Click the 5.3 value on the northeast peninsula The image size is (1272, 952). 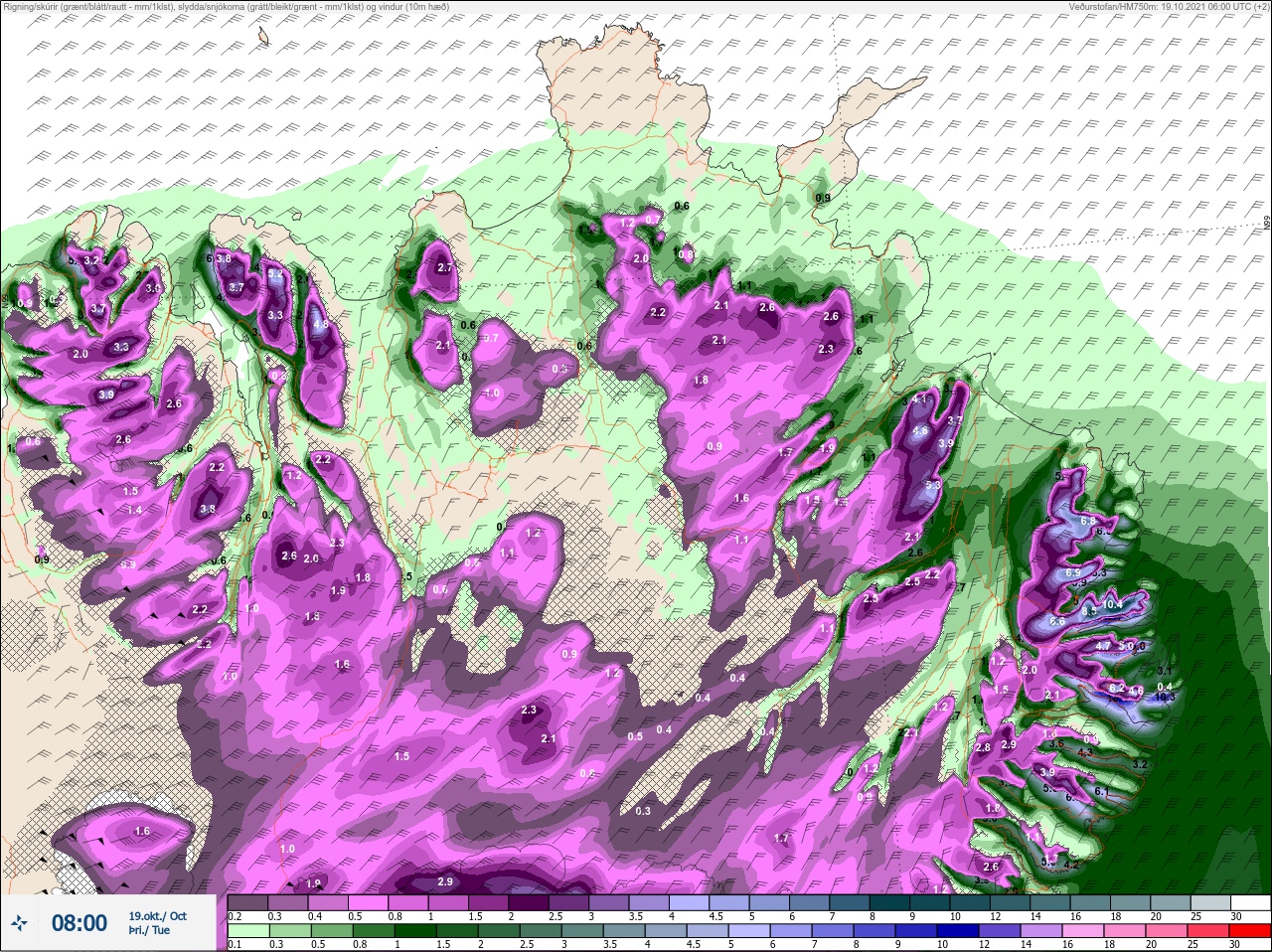pos(933,485)
